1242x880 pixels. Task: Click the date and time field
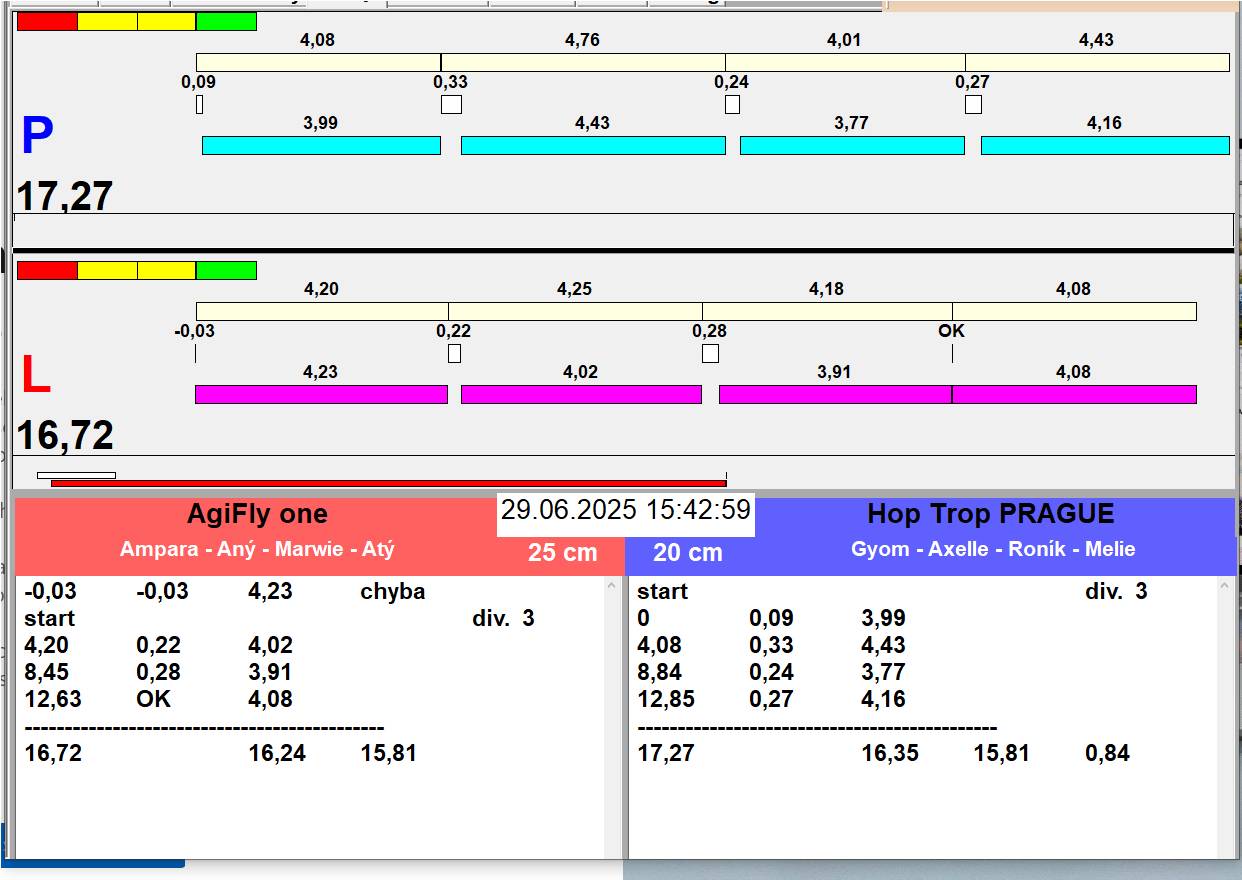point(625,510)
